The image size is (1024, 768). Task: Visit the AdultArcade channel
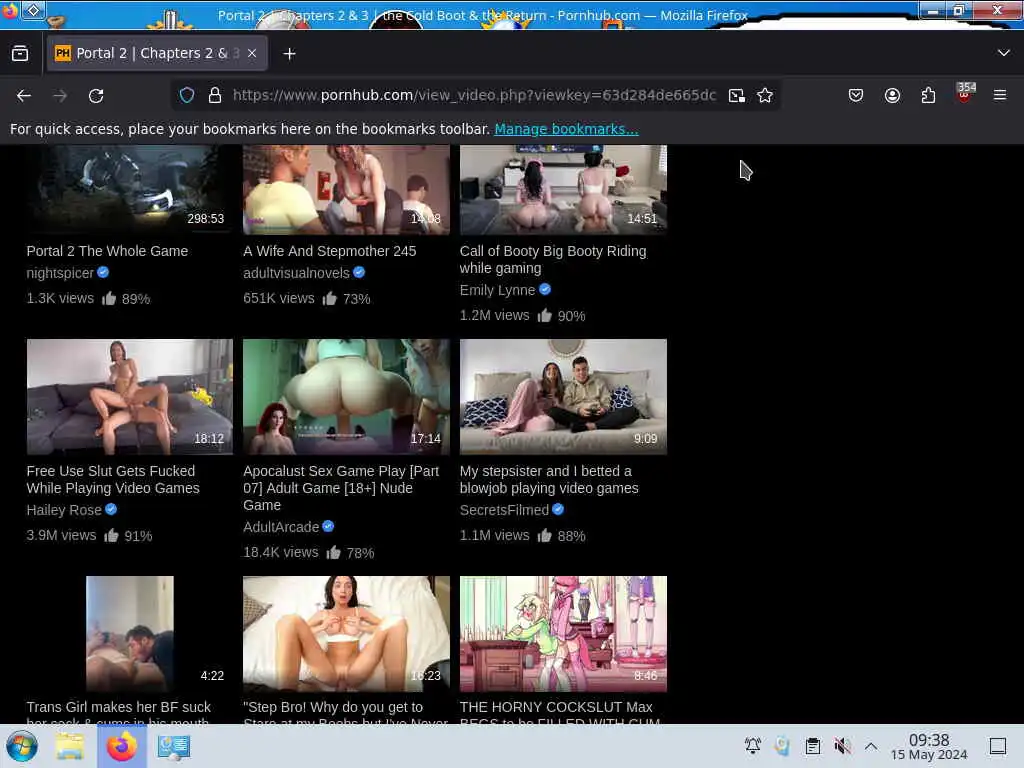pyautogui.click(x=281, y=527)
